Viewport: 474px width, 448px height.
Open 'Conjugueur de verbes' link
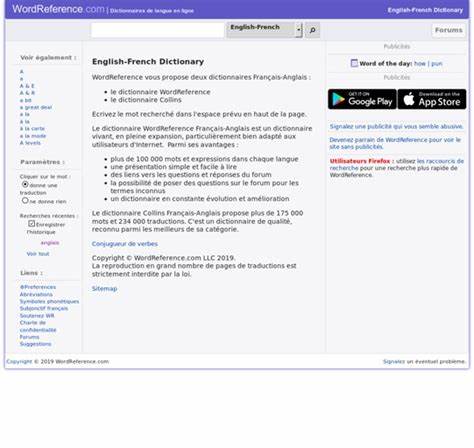(125, 244)
